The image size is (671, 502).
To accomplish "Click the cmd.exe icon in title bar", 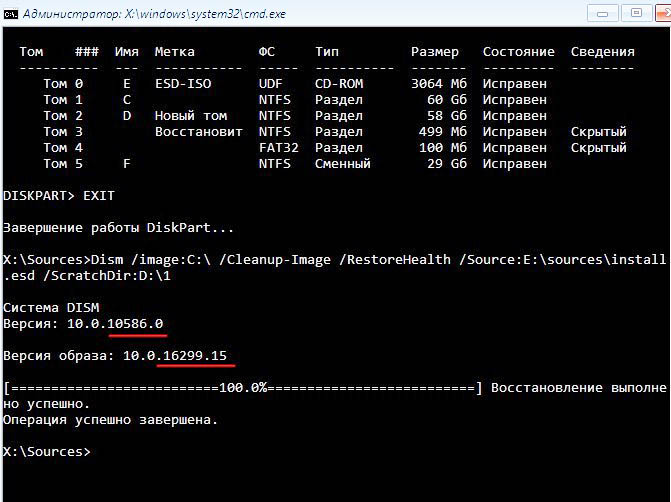I will point(12,13).
